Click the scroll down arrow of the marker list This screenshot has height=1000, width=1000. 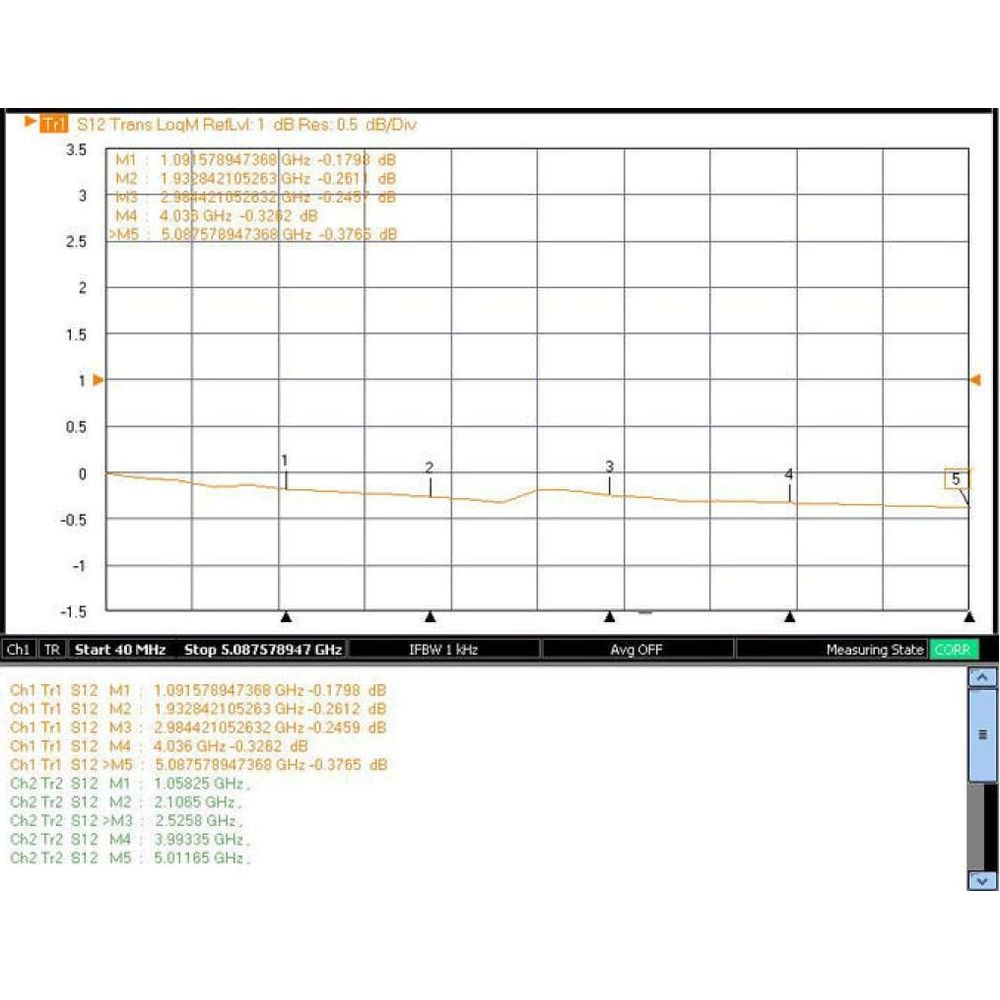pyautogui.click(x=983, y=881)
